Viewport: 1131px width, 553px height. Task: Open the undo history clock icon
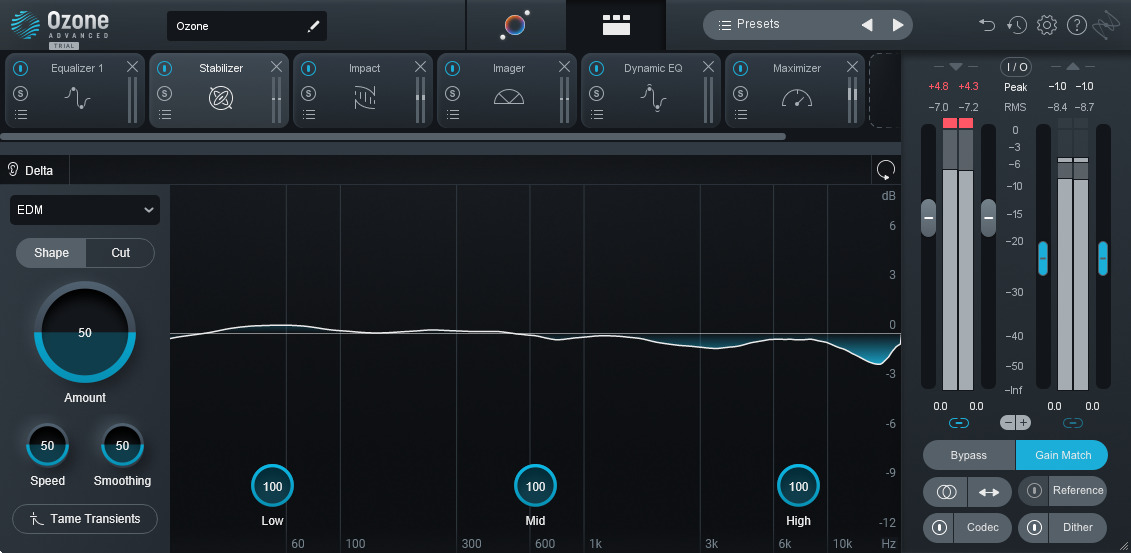pos(1017,25)
